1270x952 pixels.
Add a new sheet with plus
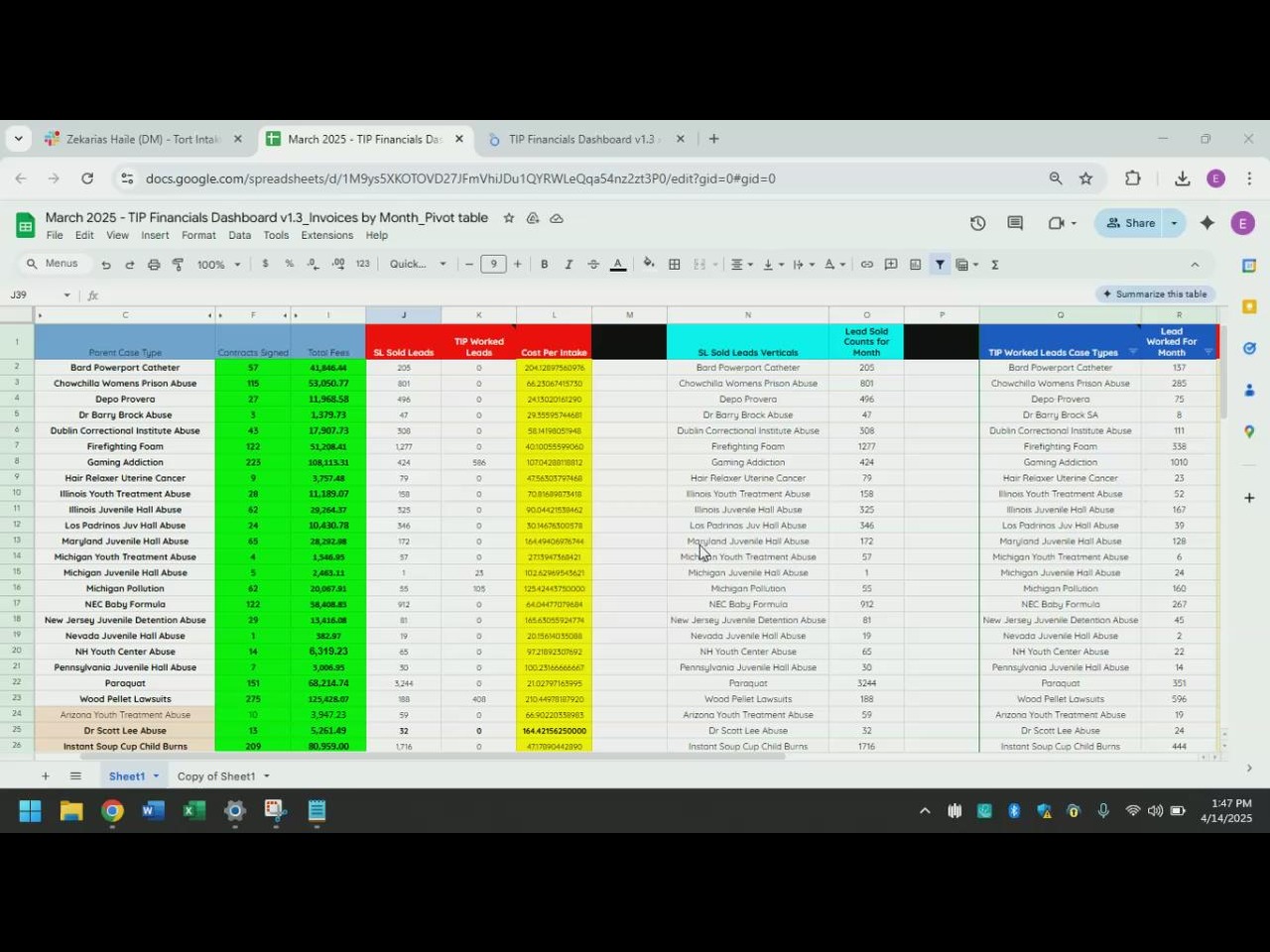(45, 775)
